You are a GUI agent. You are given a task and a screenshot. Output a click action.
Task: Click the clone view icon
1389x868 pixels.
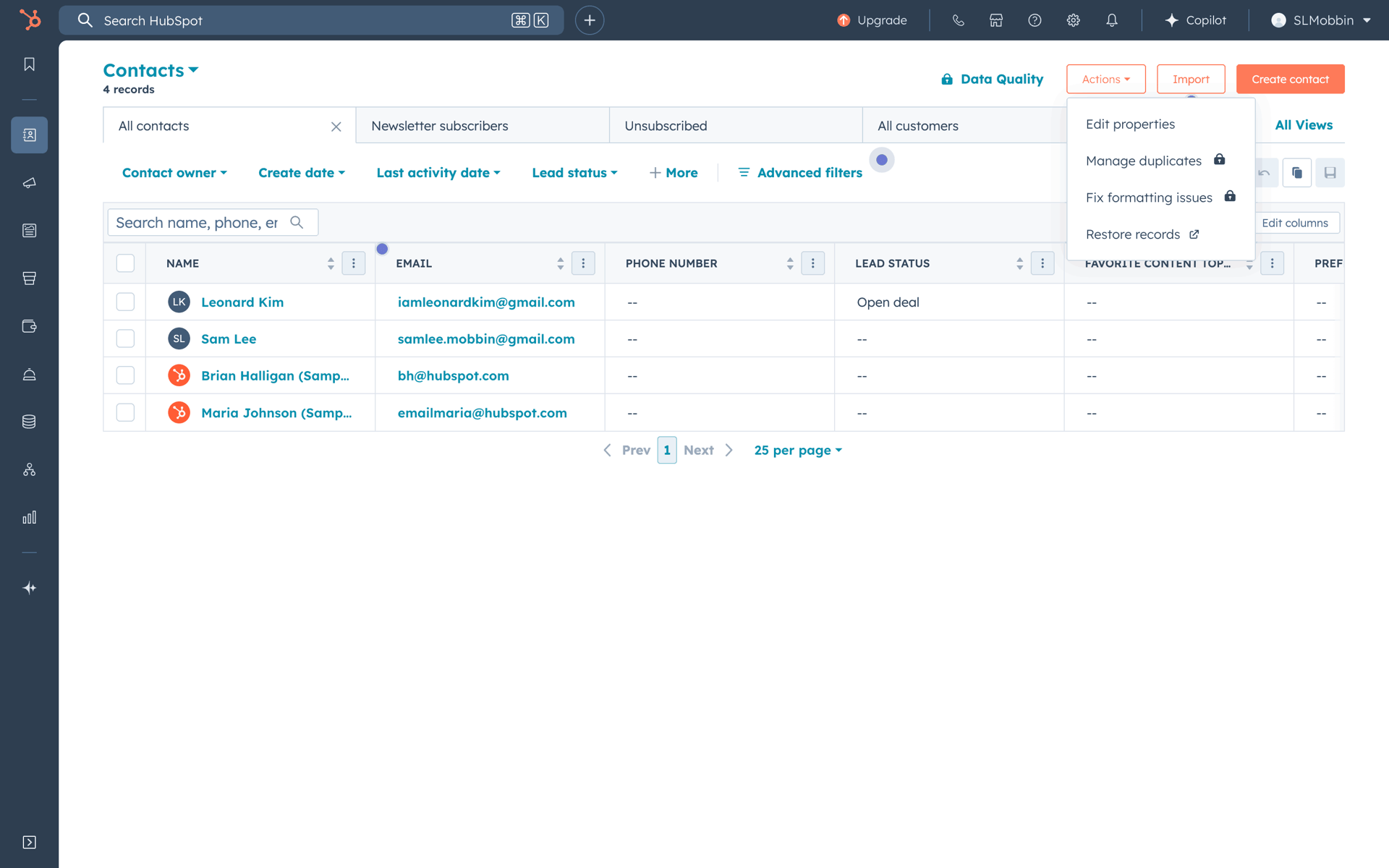point(1296,173)
